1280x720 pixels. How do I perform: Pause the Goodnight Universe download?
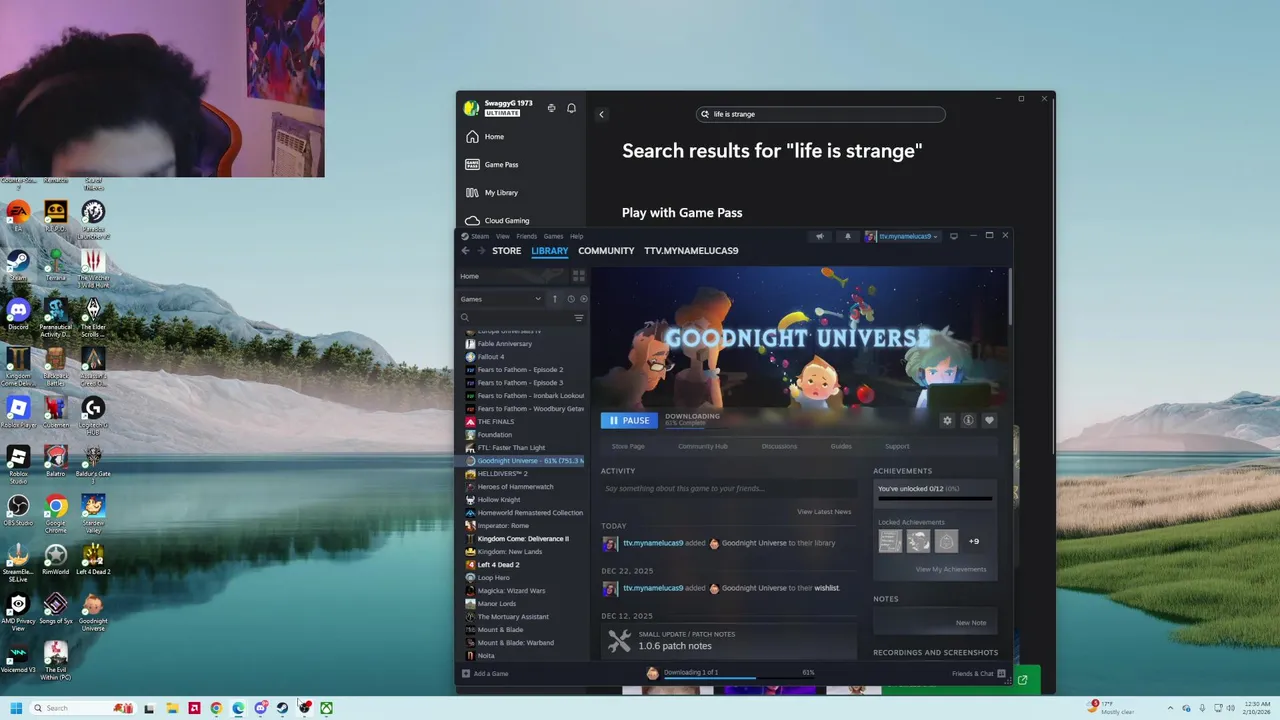pos(629,421)
